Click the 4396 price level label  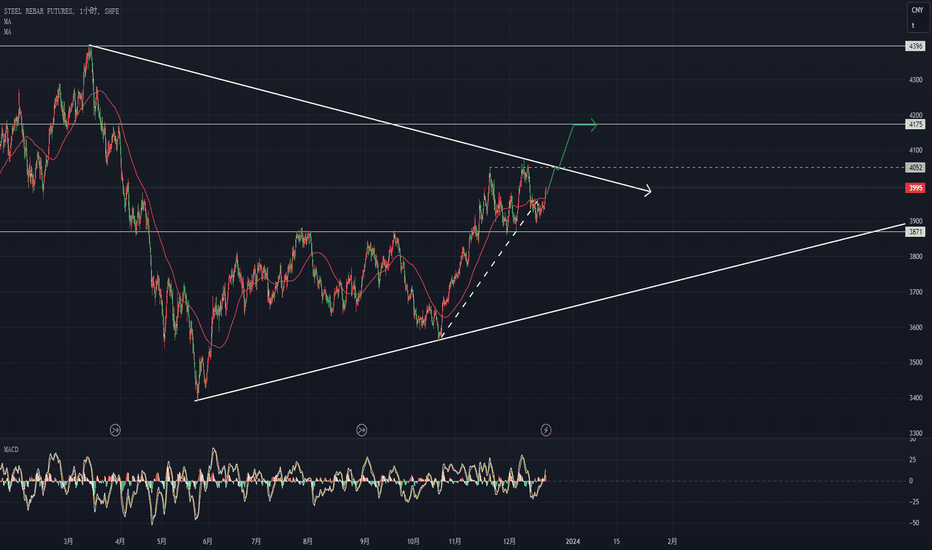coord(915,46)
